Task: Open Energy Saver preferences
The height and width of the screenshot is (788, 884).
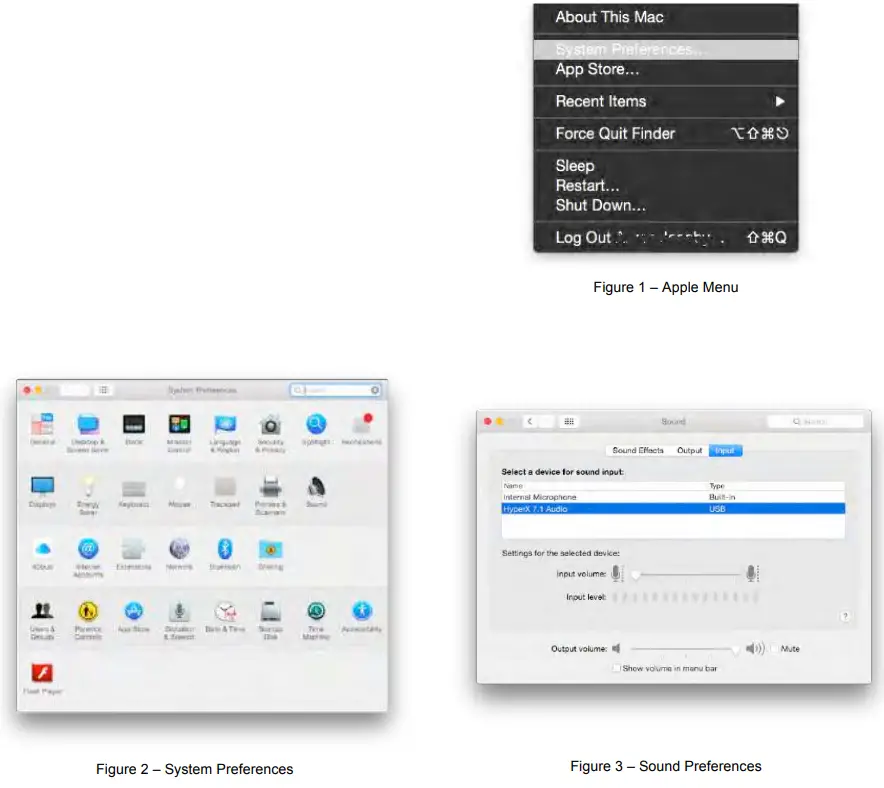Action: click(x=88, y=486)
